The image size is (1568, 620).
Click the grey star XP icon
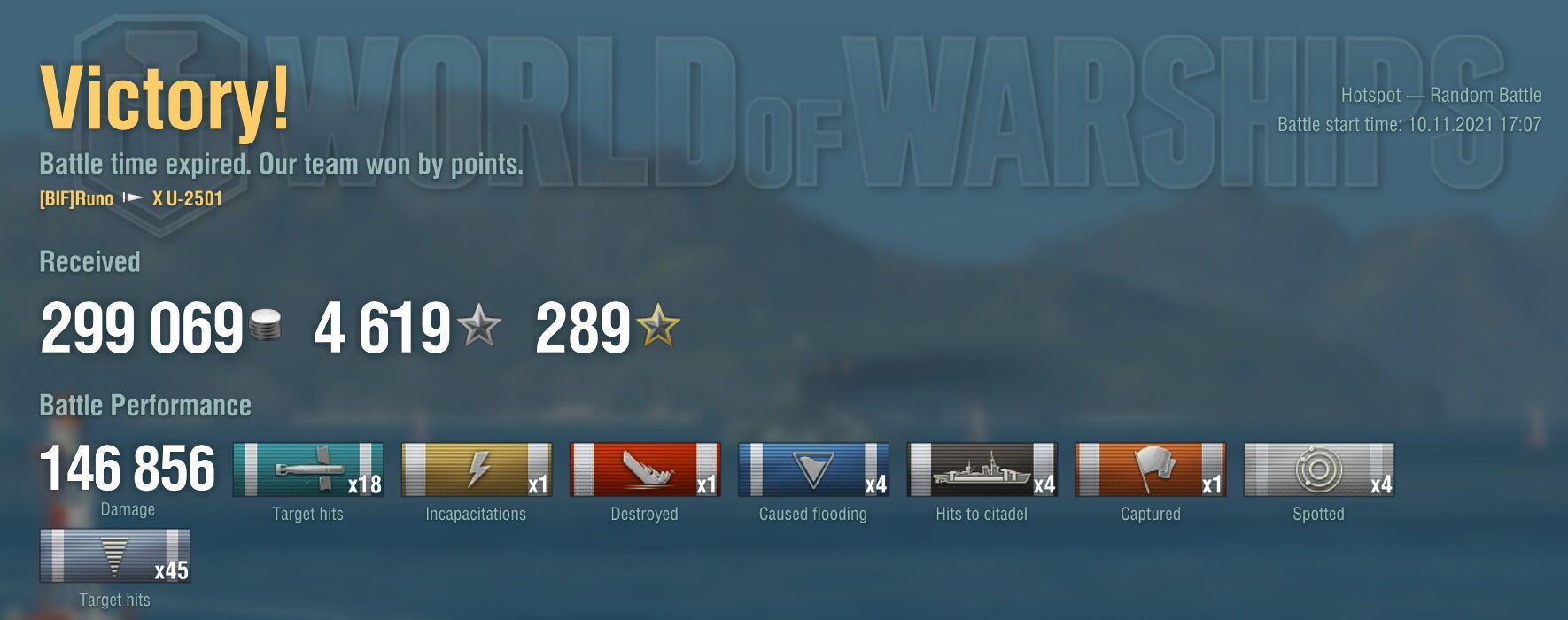click(479, 325)
